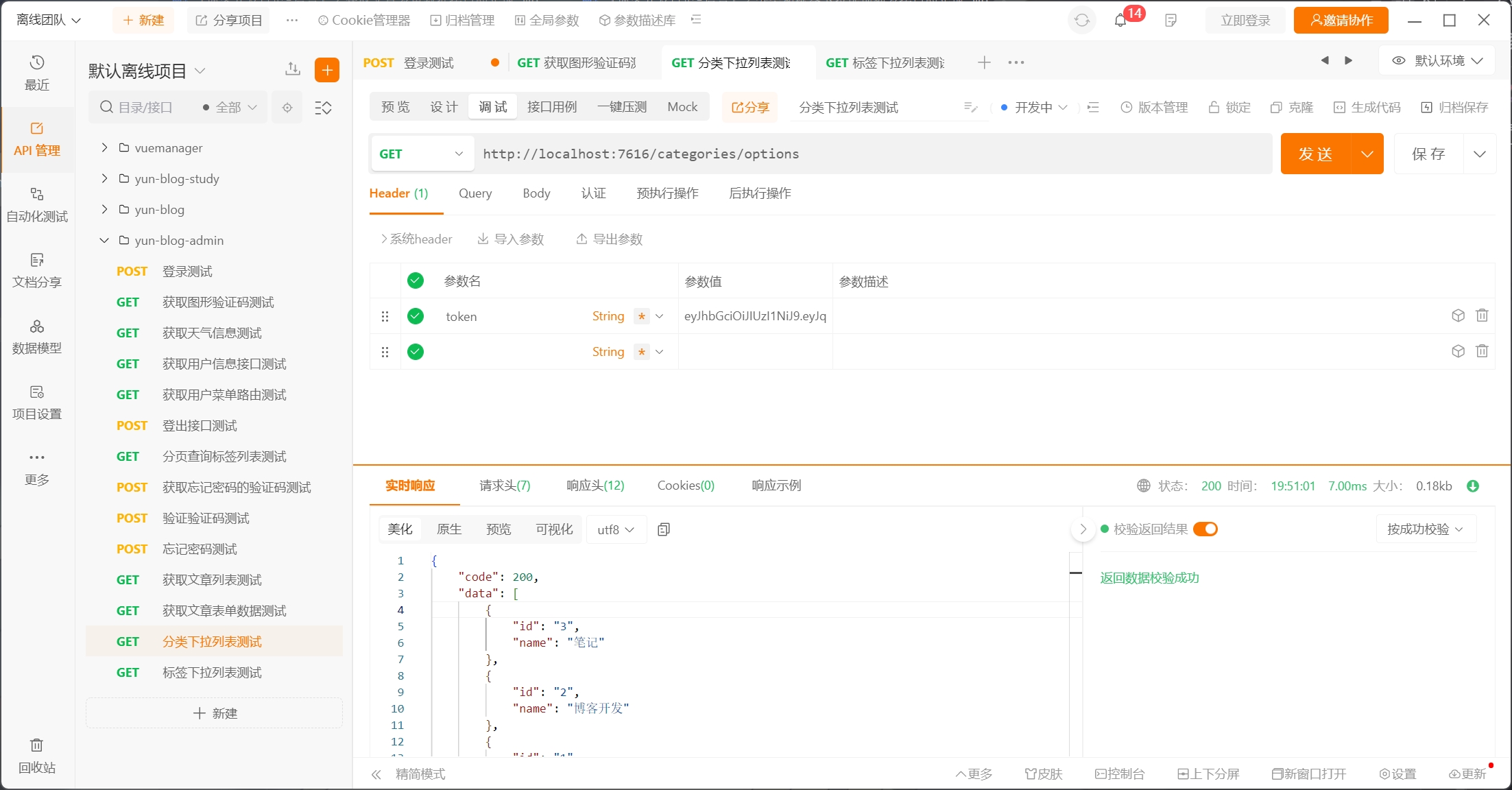Uncheck the token parameter checkbox
The width and height of the screenshot is (1512, 790).
coord(416,316)
